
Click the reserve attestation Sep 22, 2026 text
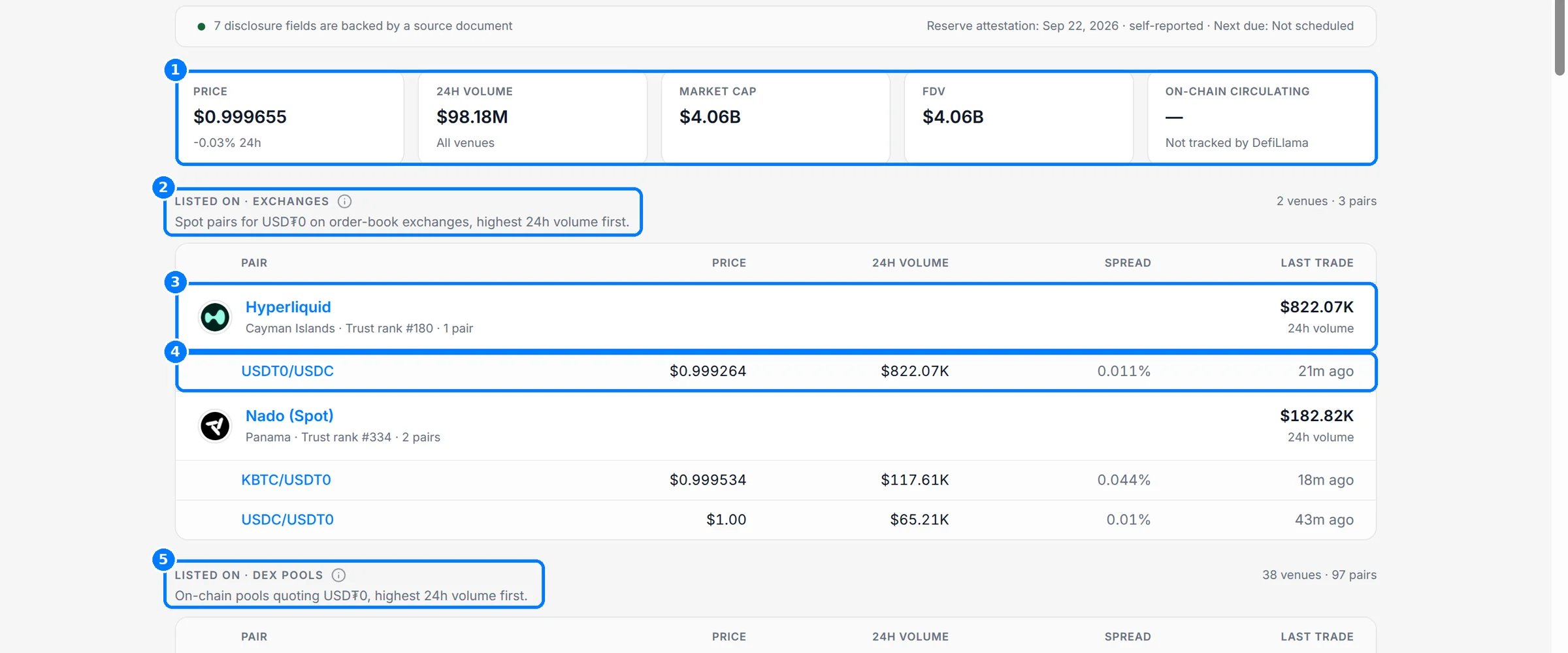pos(1022,26)
